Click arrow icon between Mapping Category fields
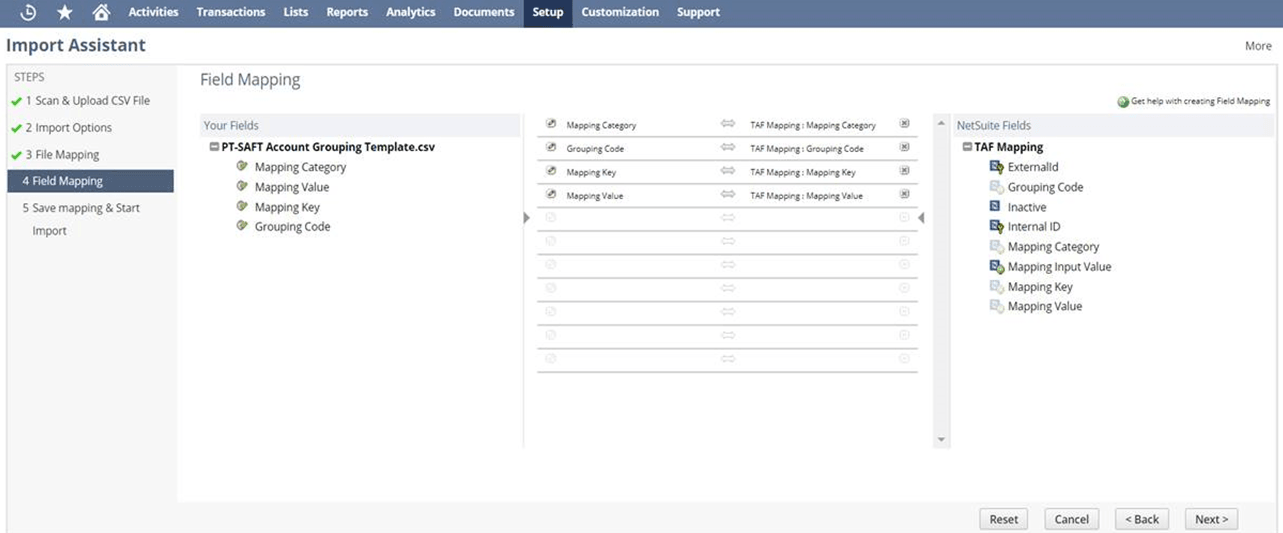Viewport: 1283px width, 533px height. (x=728, y=125)
